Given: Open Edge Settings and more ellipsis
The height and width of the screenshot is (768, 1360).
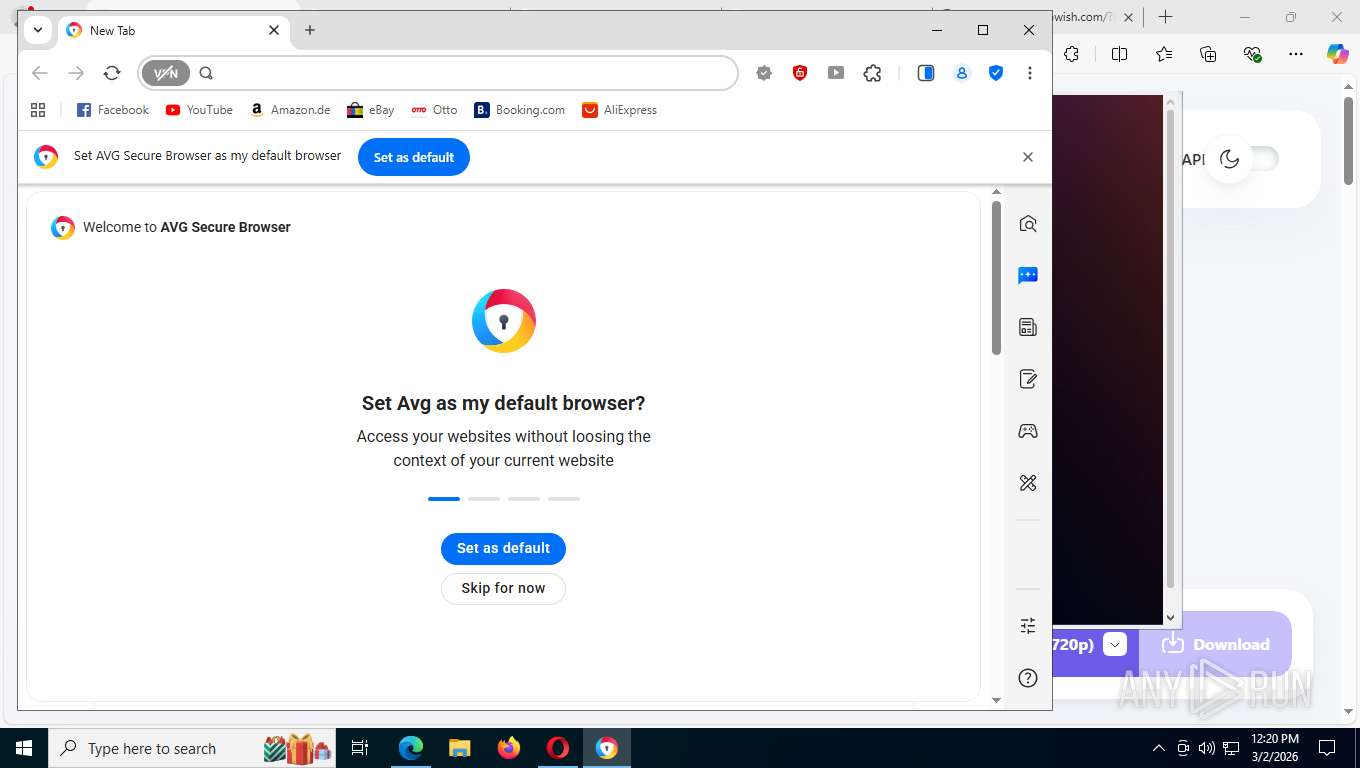Looking at the screenshot, I should [1296, 54].
